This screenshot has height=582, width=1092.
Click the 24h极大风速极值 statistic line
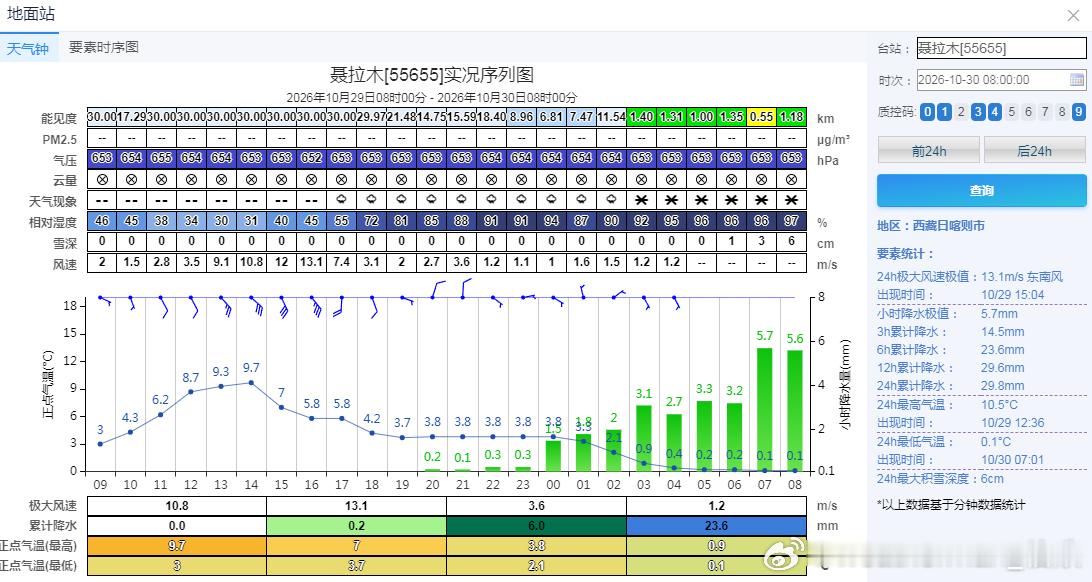point(970,276)
